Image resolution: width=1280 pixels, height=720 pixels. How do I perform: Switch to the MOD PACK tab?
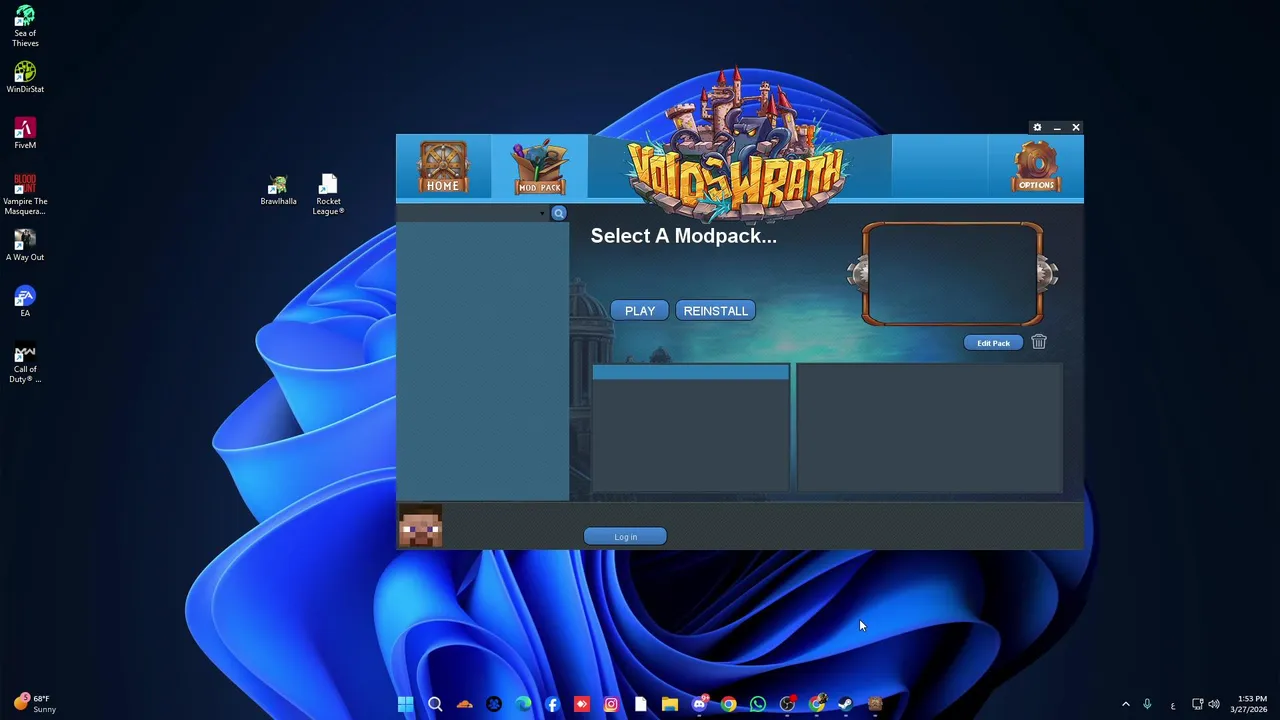(539, 168)
